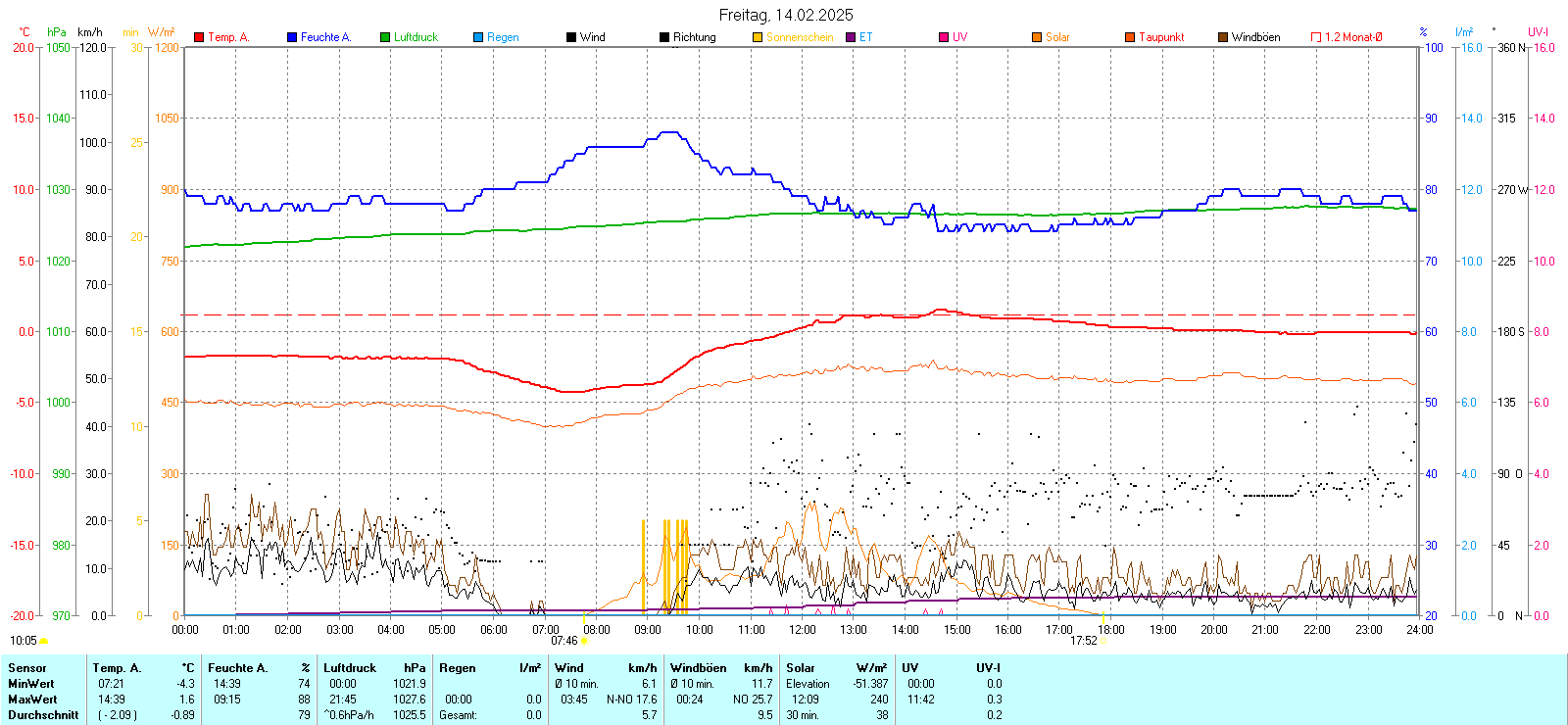
Task: Click the chart title Freitag, 14.02.2025
Action: tap(786, 15)
